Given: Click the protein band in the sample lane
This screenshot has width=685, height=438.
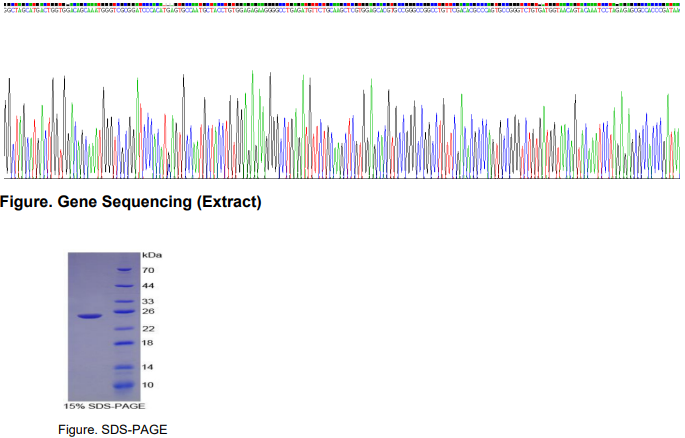Looking at the screenshot, I should [x=90, y=317].
